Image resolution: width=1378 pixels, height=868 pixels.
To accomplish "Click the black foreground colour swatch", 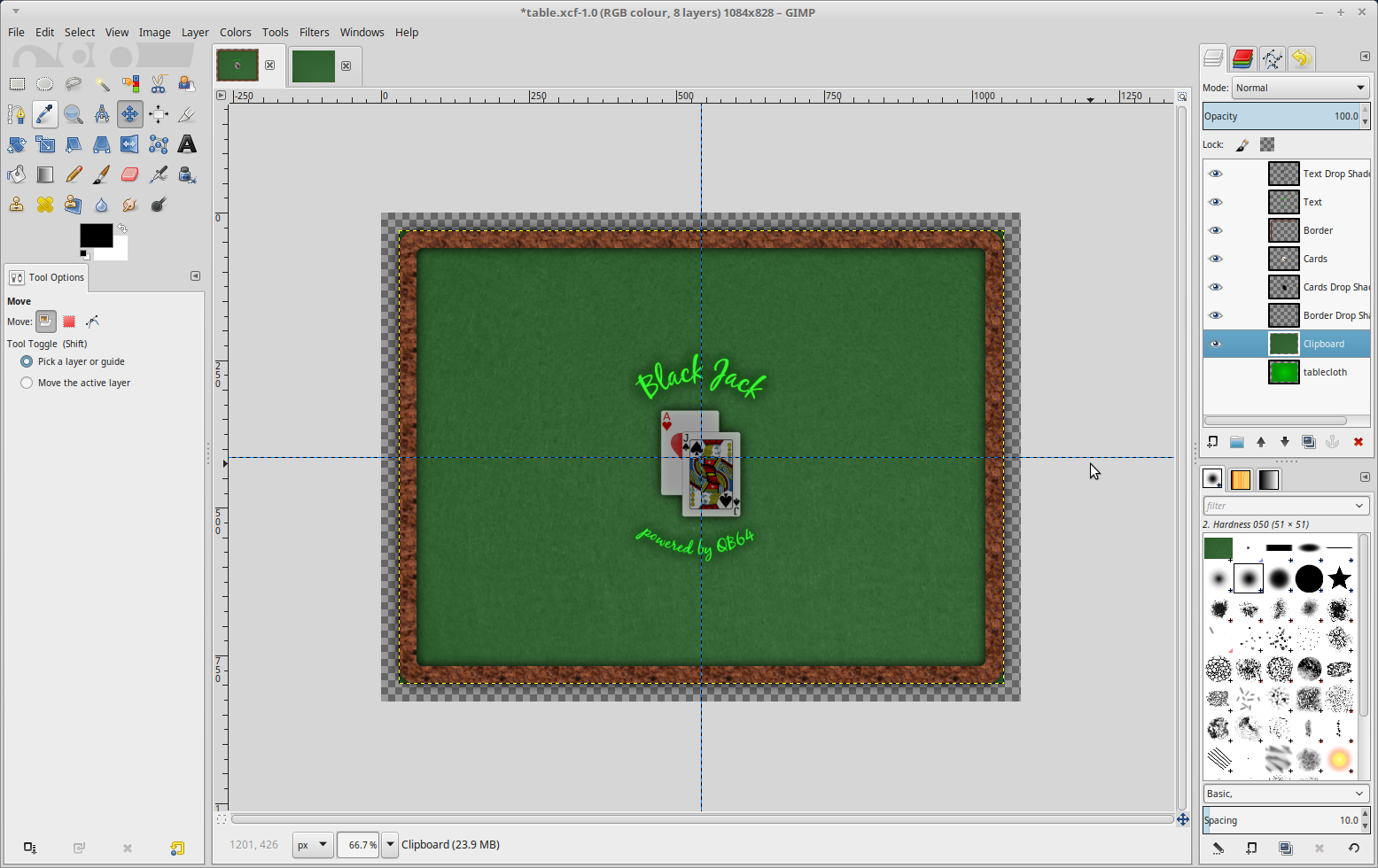I will tap(94, 234).
